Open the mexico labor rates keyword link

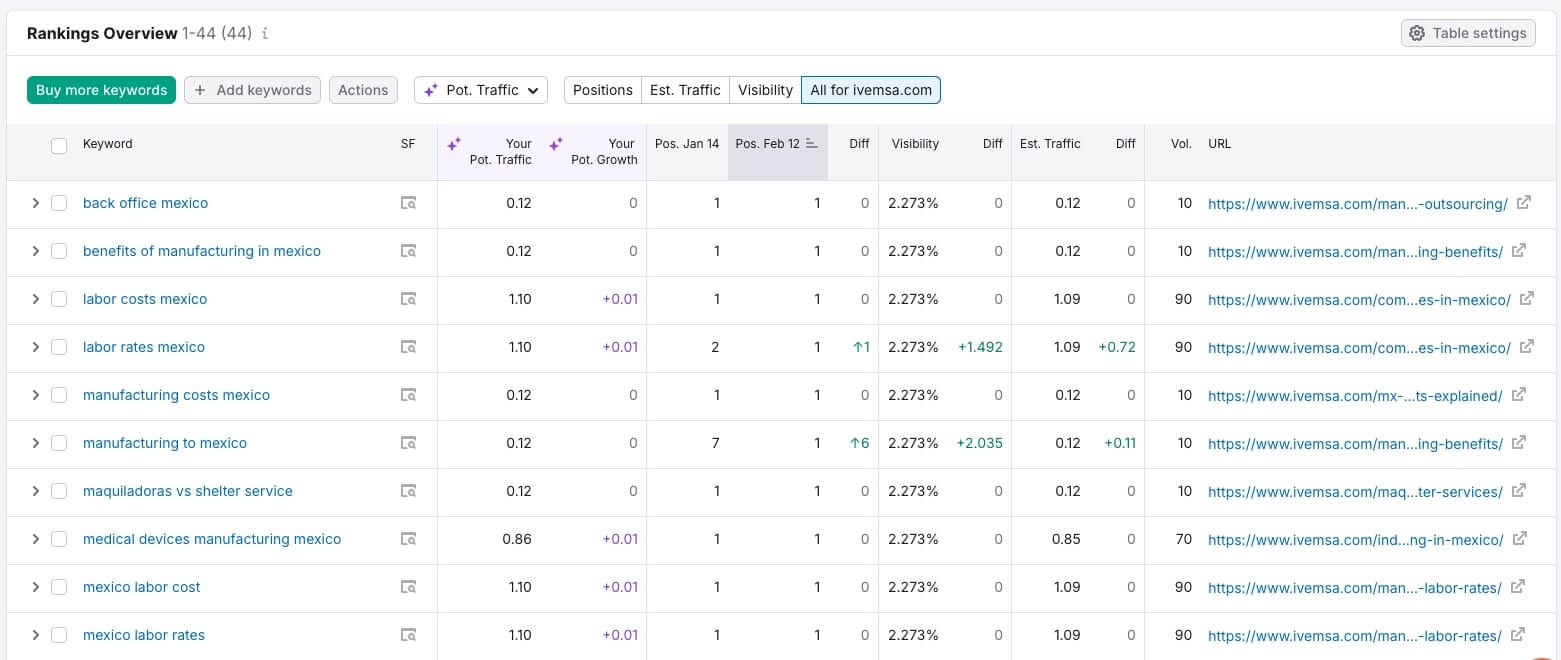click(144, 635)
